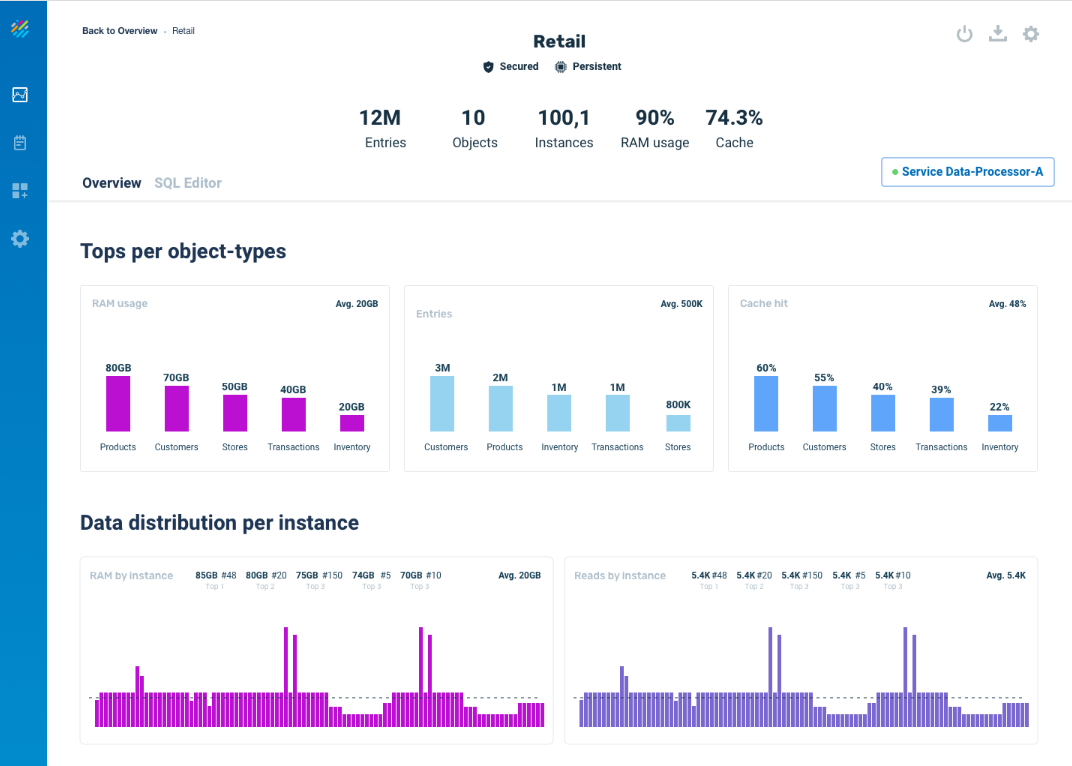Click the 74.3% Cache statistic
Image resolution: width=1072 pixels, height=766 pixels.
[x=734, y=128]
